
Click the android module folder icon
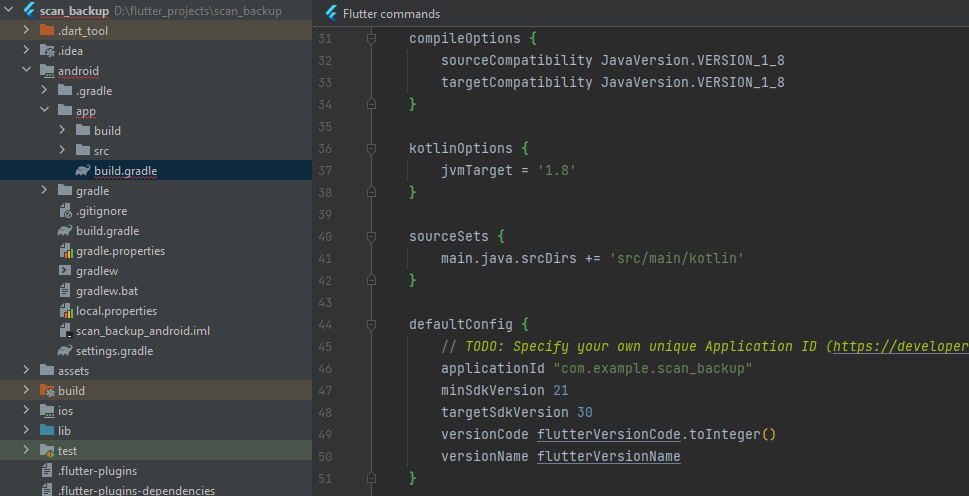click(47, 70)
